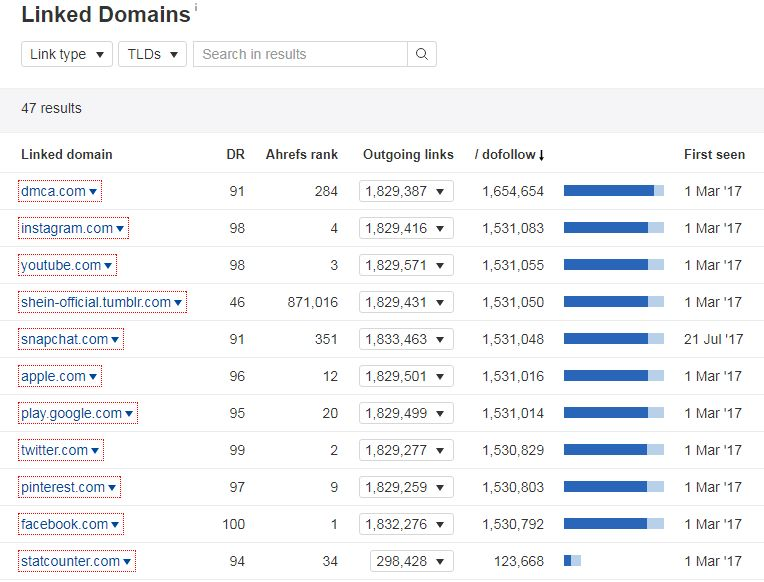Image resolution: width=764 pixels, height=582 pixels.
Task: Expand outgoing links 1,829,499 for play.google.com
Action: (x=406, y=413)
